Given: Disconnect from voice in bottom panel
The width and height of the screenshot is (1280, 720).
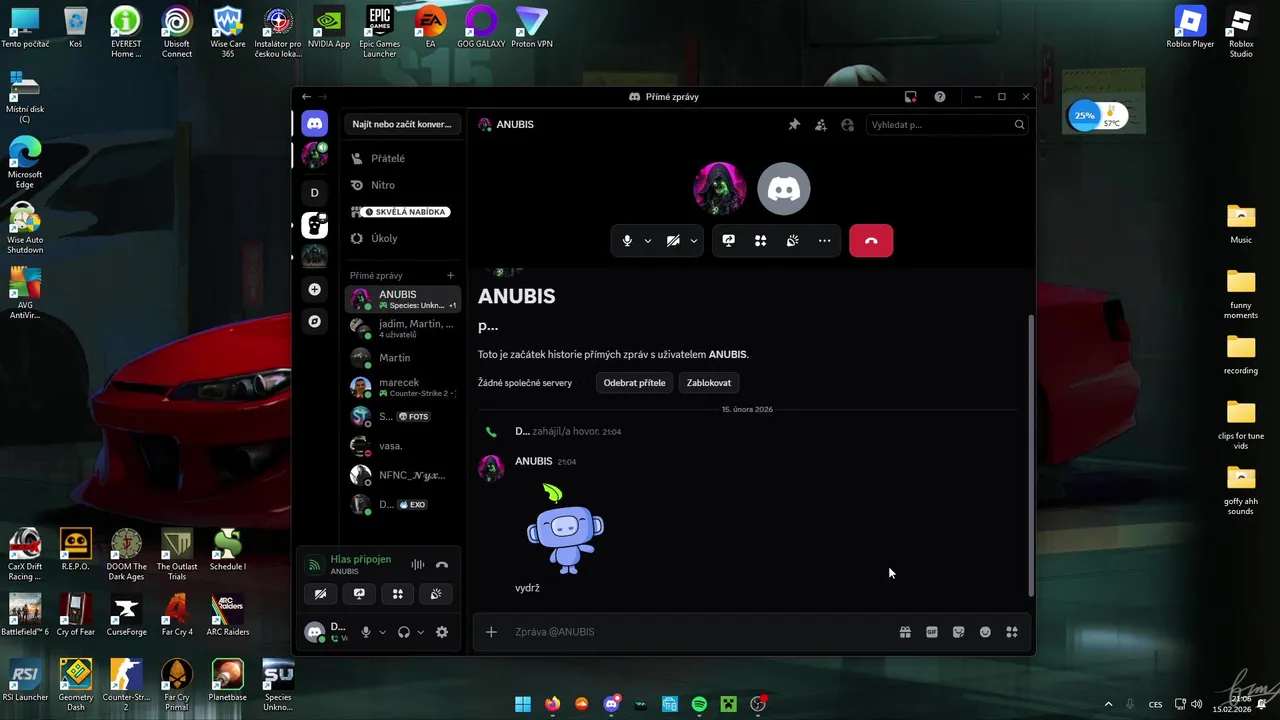Looking at the screenshot, I should coord(442,565).
